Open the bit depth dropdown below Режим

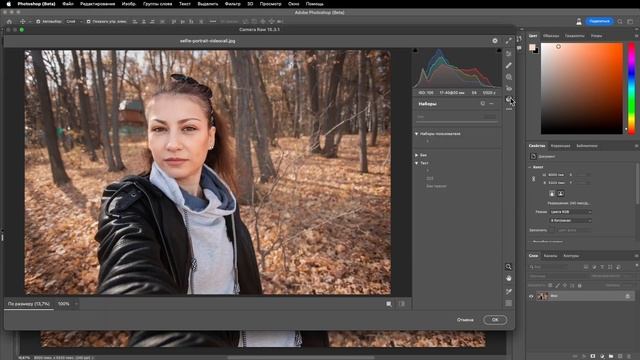[x=570, y=220]
